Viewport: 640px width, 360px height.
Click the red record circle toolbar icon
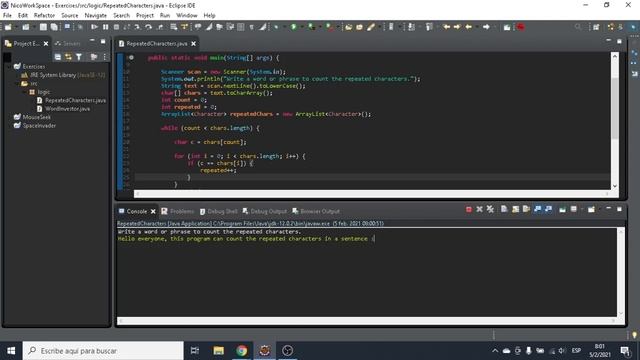click(521, 27)
